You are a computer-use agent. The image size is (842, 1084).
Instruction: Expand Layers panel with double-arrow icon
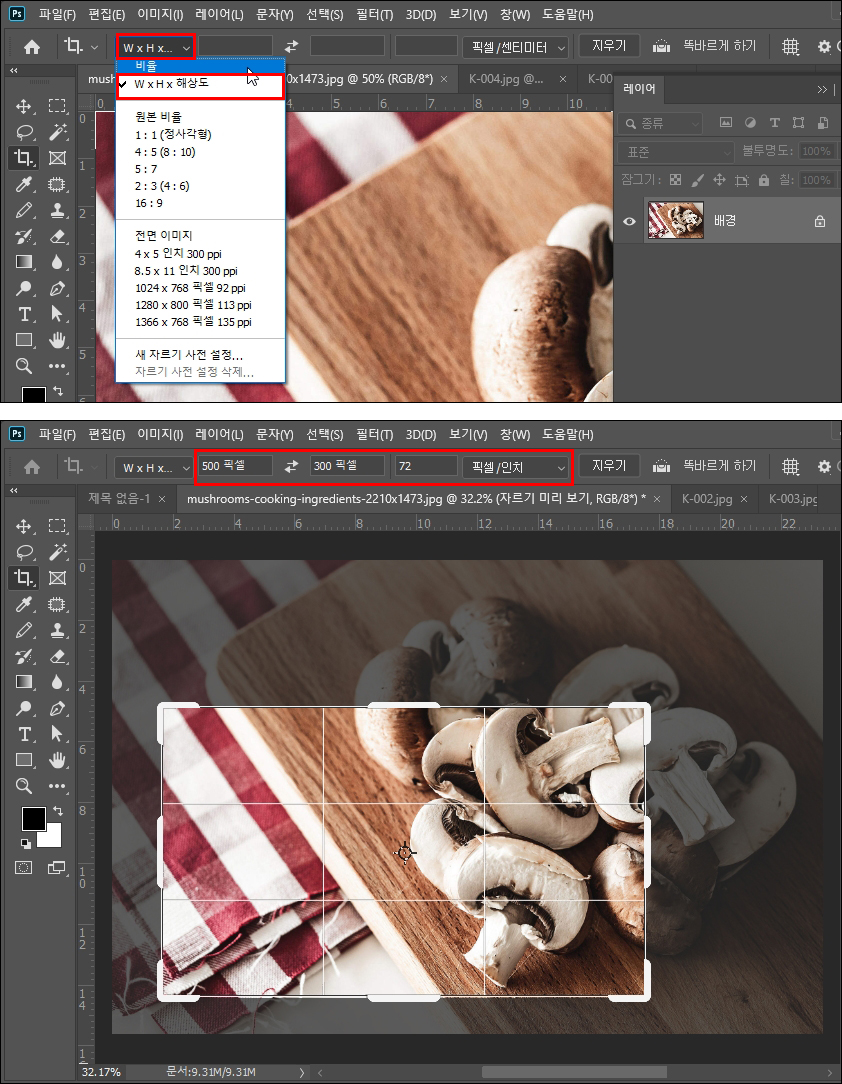click(x=822, y=89)
